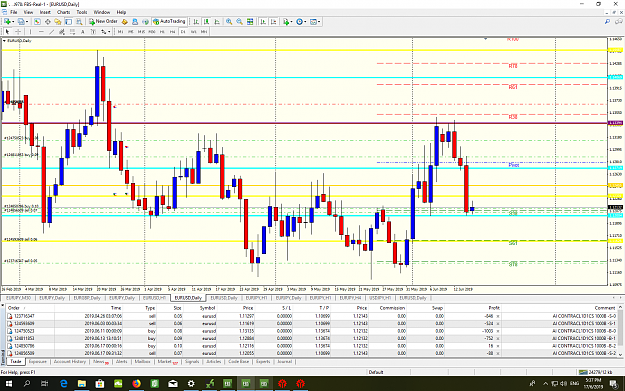Switch timeframe to W1
625x391 pixels.
193,31
